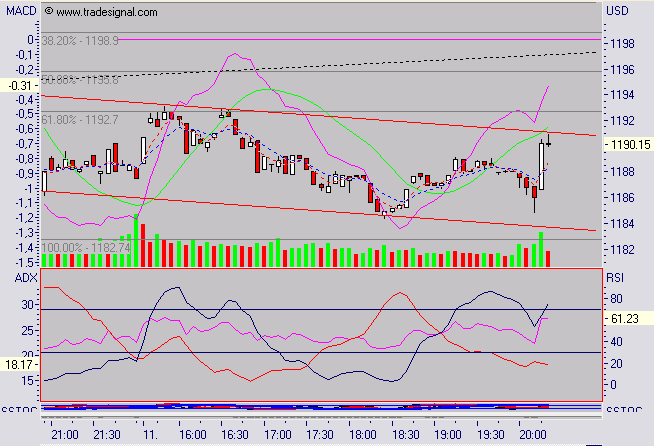Click the 19:30 time axis label

[490, 435]
